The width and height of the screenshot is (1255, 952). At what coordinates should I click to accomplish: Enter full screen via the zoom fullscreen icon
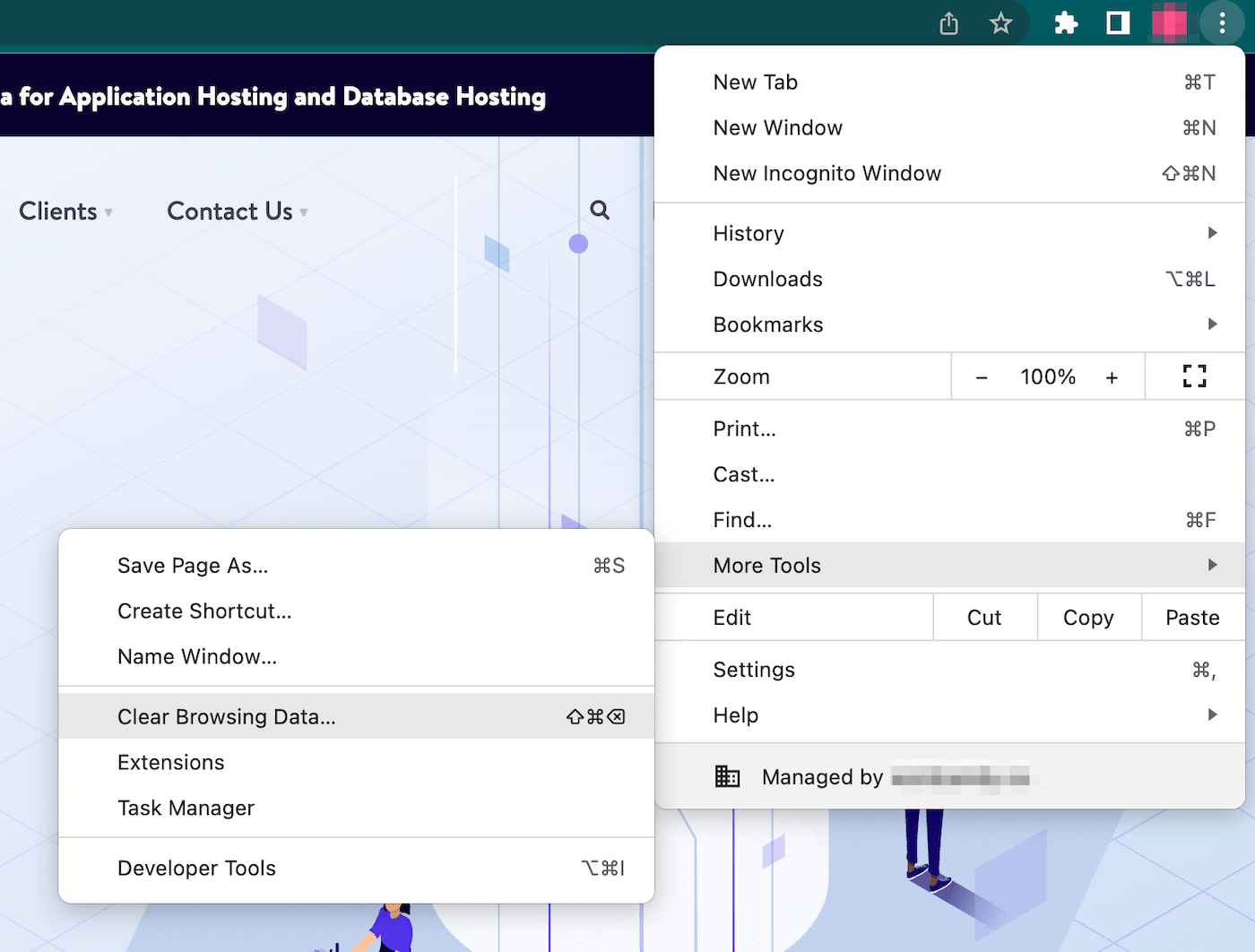1195,376
